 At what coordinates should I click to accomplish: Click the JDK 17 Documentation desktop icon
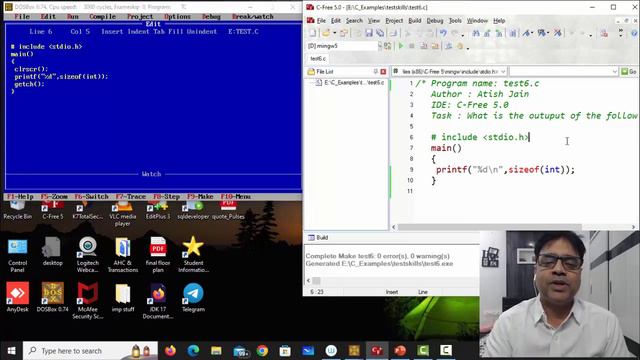(158, 300)
